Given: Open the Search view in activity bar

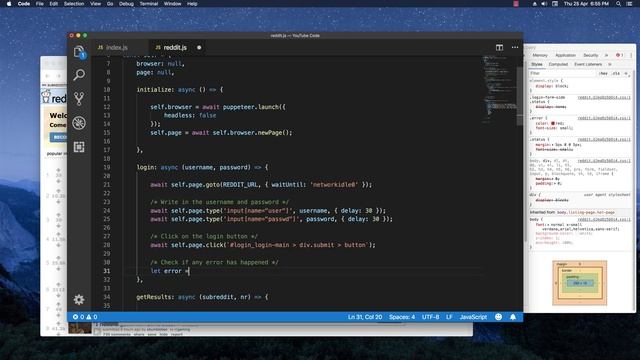Looking at the screenshot, I should point(79,75).
